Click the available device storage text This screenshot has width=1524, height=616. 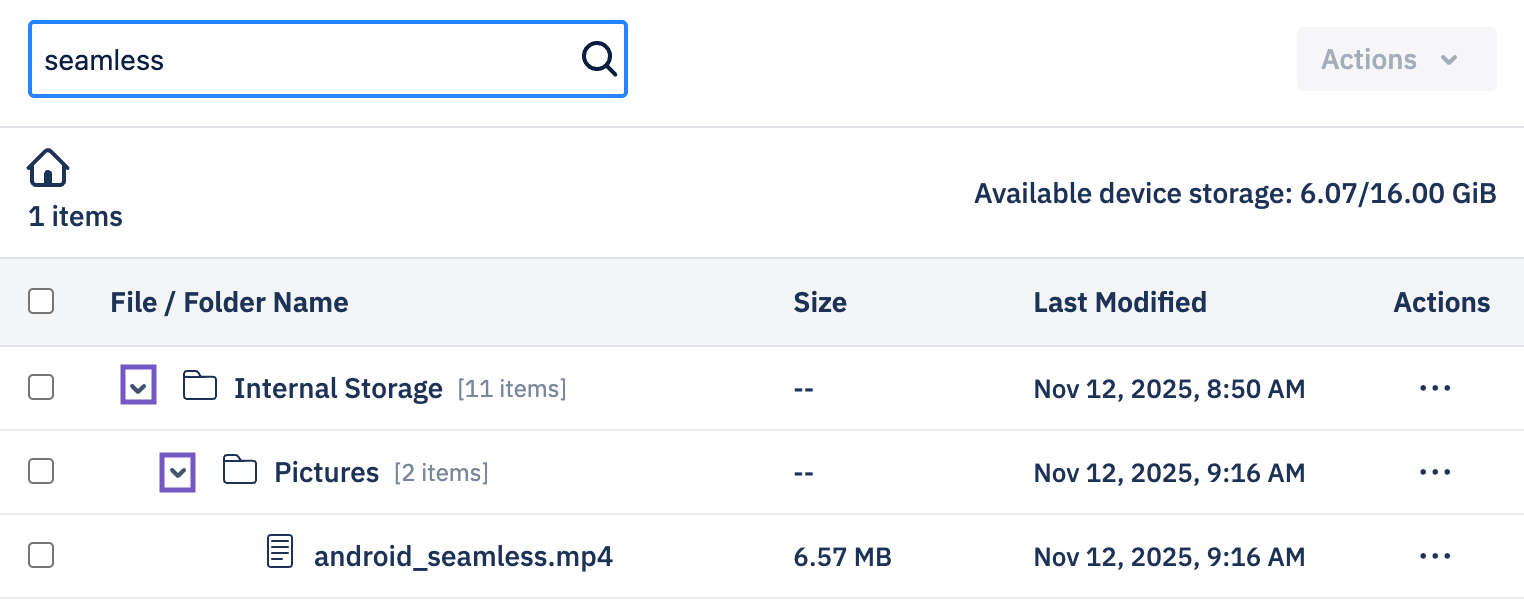(1235, 193)
